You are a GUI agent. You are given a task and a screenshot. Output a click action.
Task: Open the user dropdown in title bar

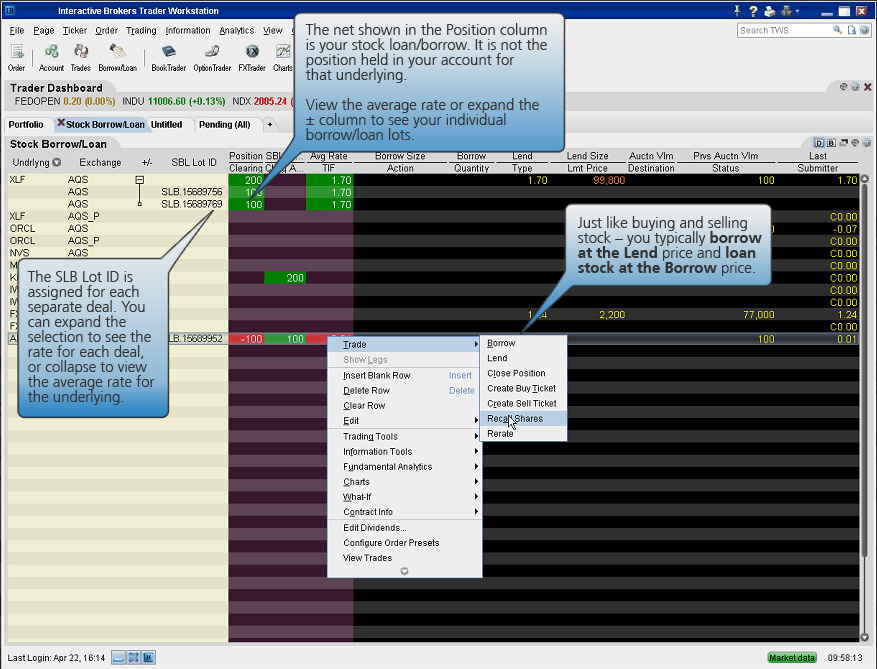click(x=790, y=11)
